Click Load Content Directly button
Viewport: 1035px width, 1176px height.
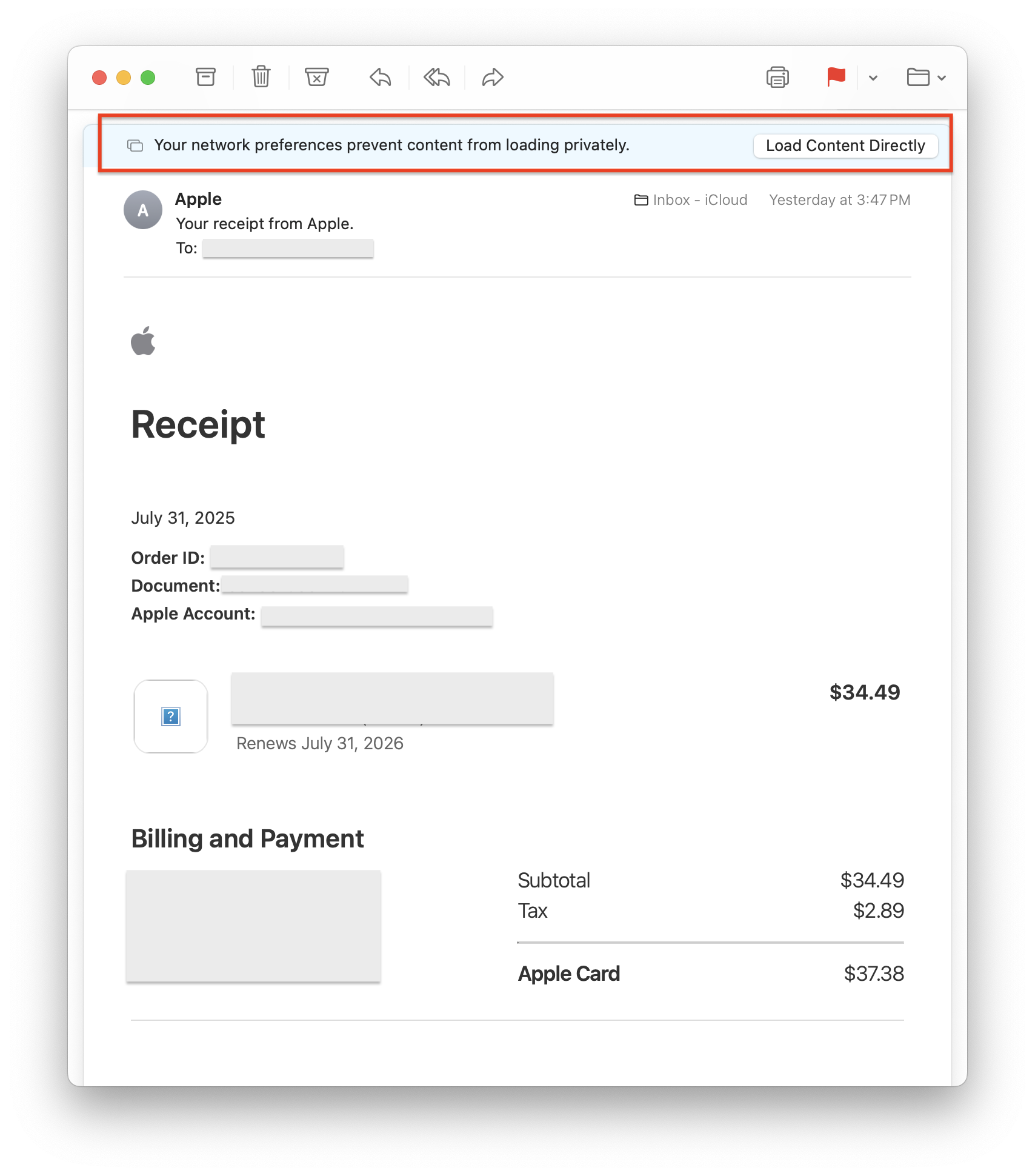pyautogui.click(x=845, y=145)
